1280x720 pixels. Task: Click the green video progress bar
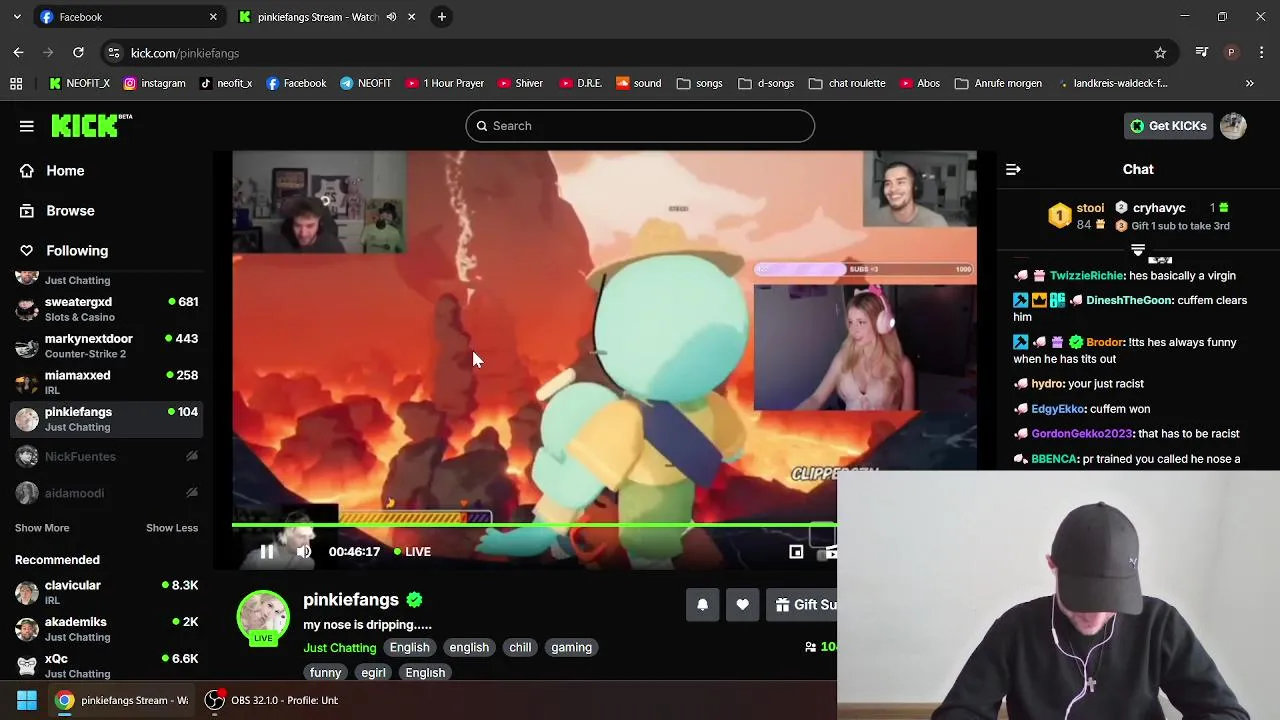(x=534, y=524)
